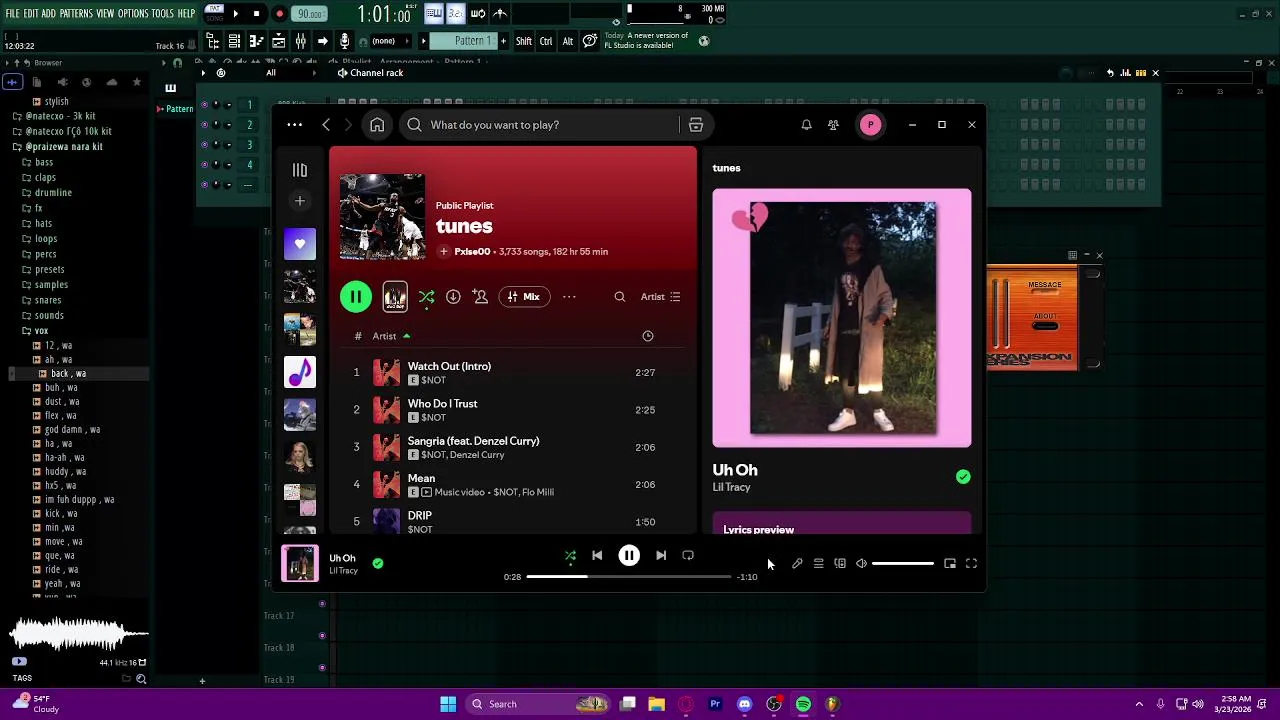Open FL Studio PATTERNS menu
This screenshot has width=1280, height=720.
point(76,14)
